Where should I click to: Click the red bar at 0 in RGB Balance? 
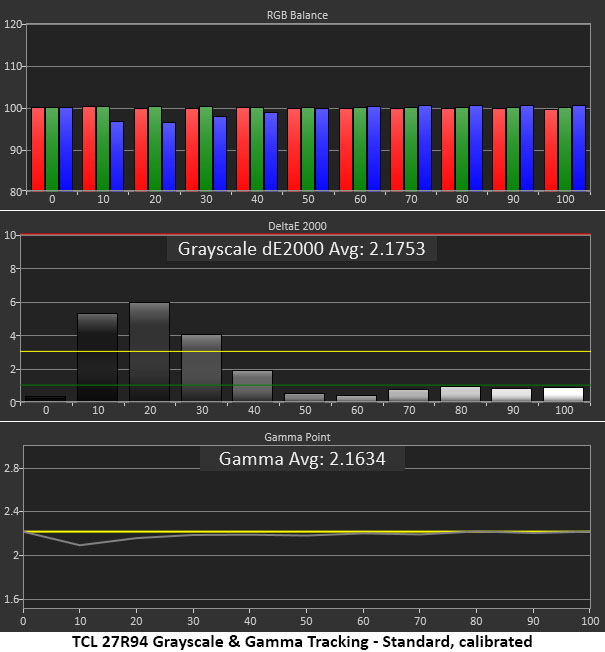pyautogui.click(x=38, y=149)
